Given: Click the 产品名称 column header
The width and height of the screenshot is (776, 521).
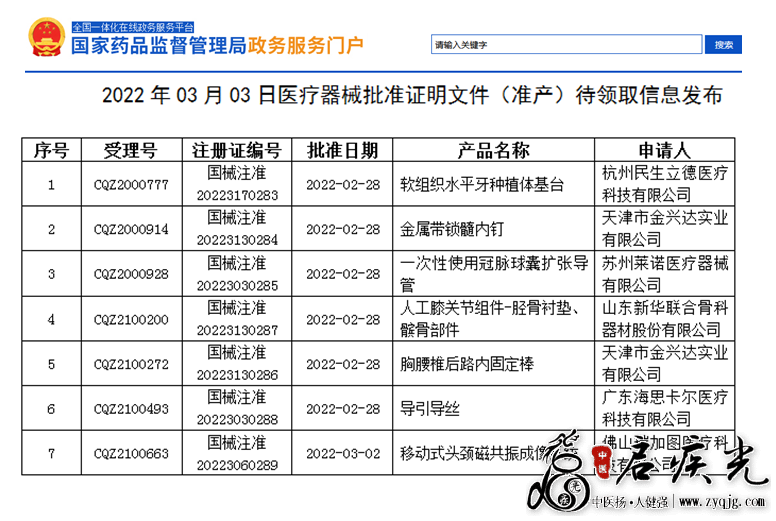Looking at the screenshot, I should click(x=493, y=150).
